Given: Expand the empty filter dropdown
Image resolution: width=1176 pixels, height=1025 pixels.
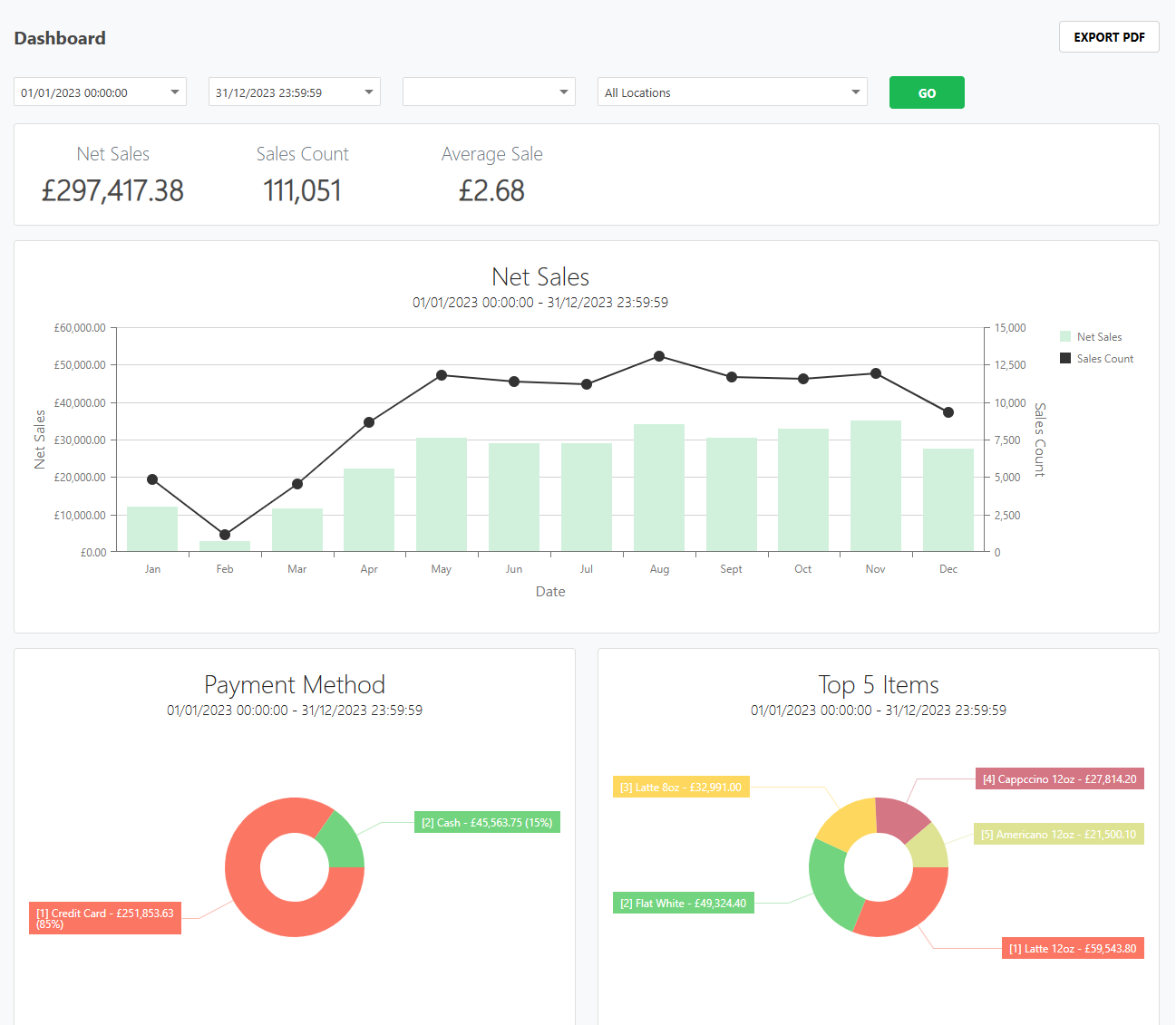Looking at the screenshot, I should pyautogui.click(x=489, y=92).
